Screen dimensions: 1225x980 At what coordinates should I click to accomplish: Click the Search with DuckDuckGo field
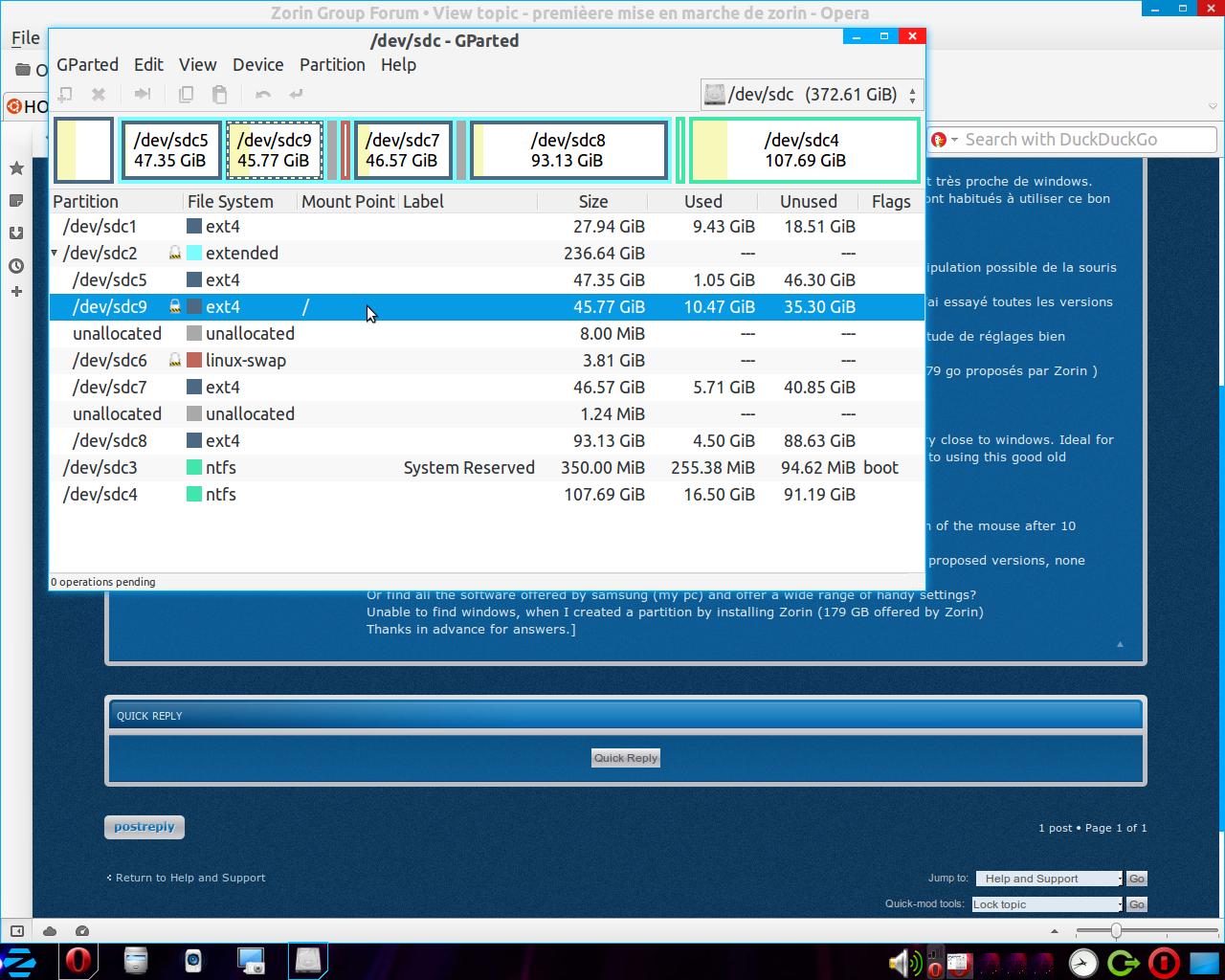pyautogui.click(x=1081, y=140)
